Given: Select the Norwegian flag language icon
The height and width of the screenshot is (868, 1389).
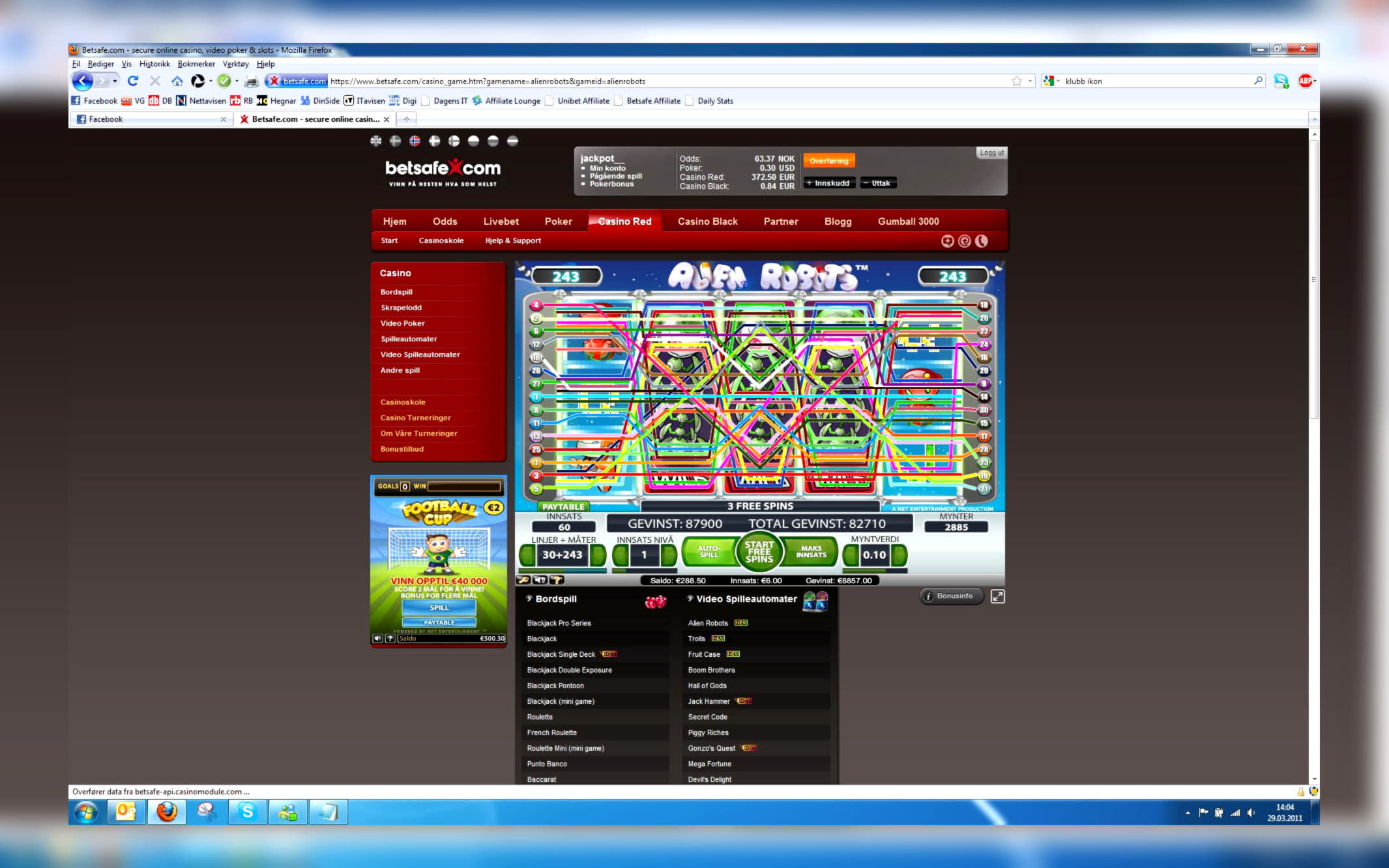Looking at the screenshot, I should tap(415, 141).
